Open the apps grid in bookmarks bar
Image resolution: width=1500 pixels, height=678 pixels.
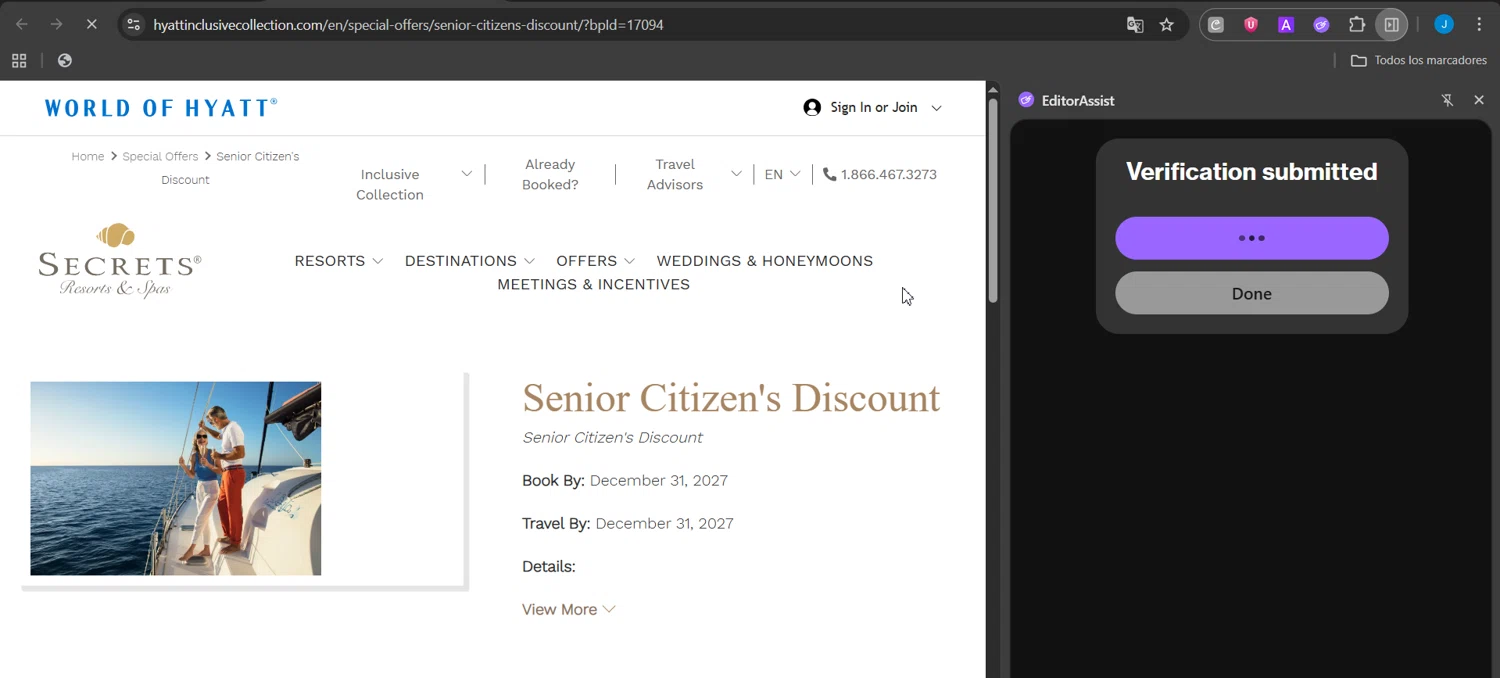point(19,60)
